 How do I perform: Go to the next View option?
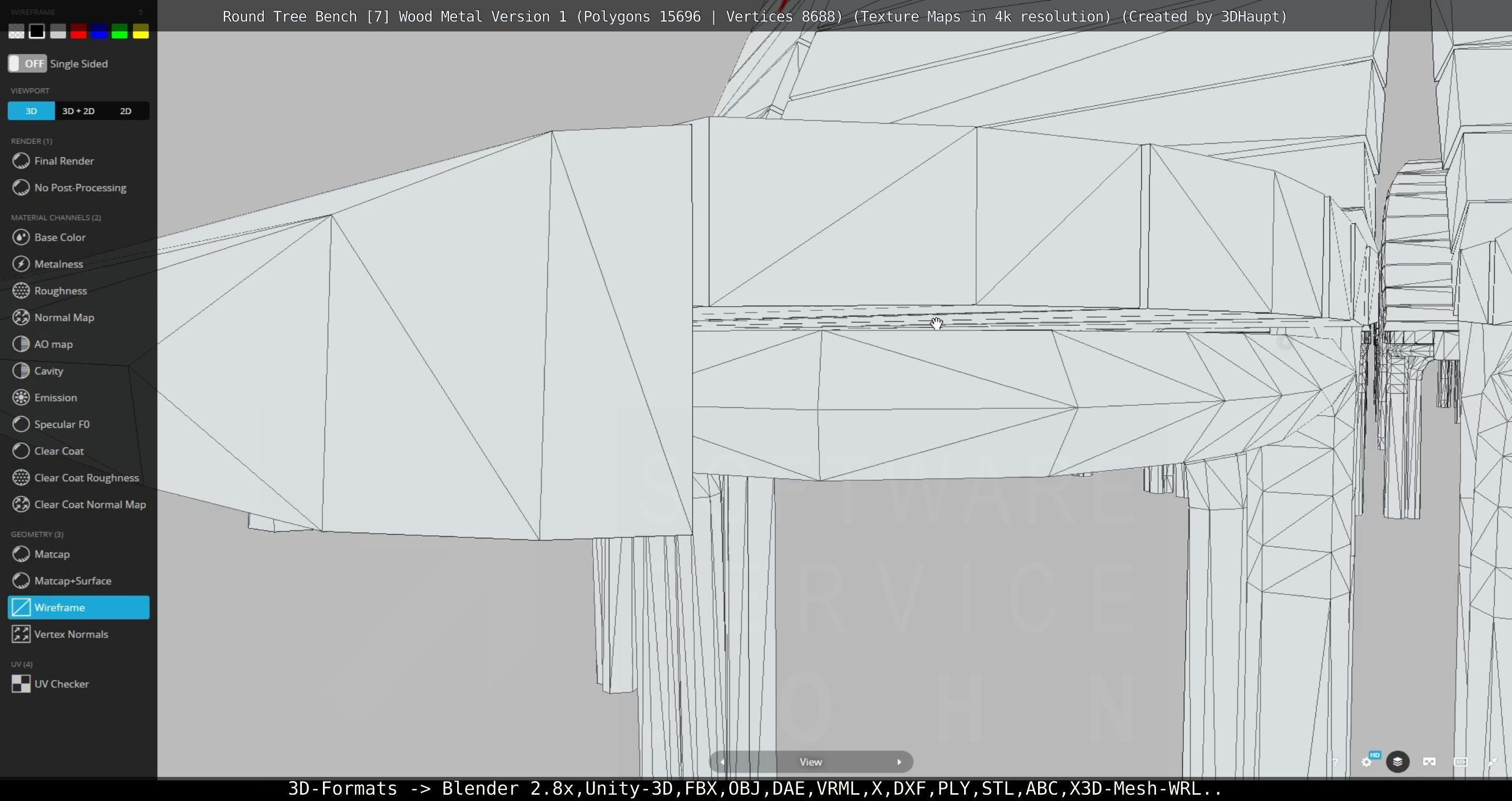pos(899,762)
